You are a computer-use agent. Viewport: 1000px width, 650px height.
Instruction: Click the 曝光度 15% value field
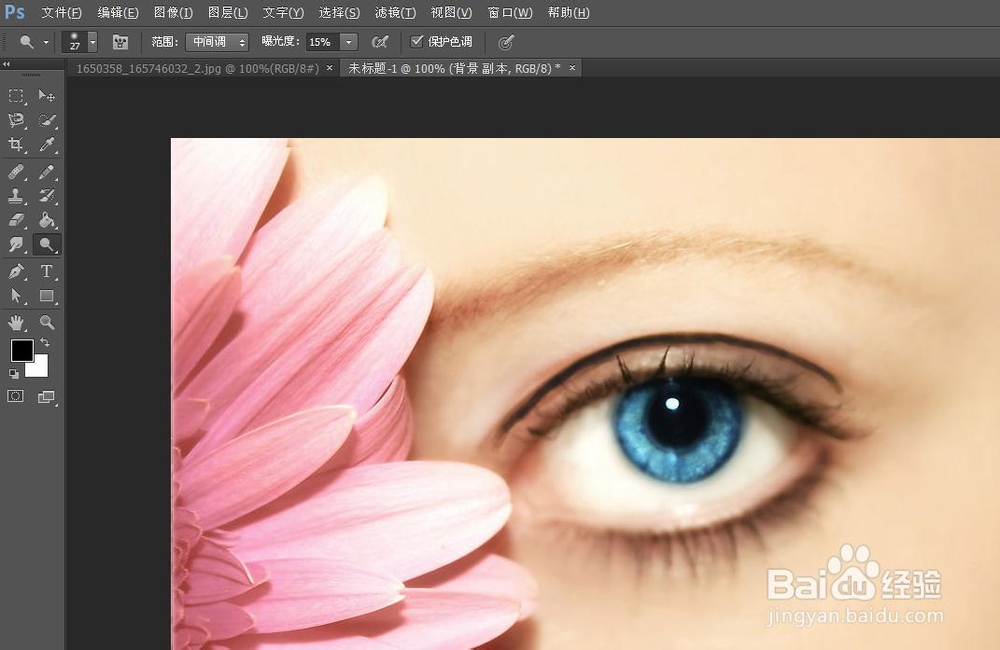[320, 42]
